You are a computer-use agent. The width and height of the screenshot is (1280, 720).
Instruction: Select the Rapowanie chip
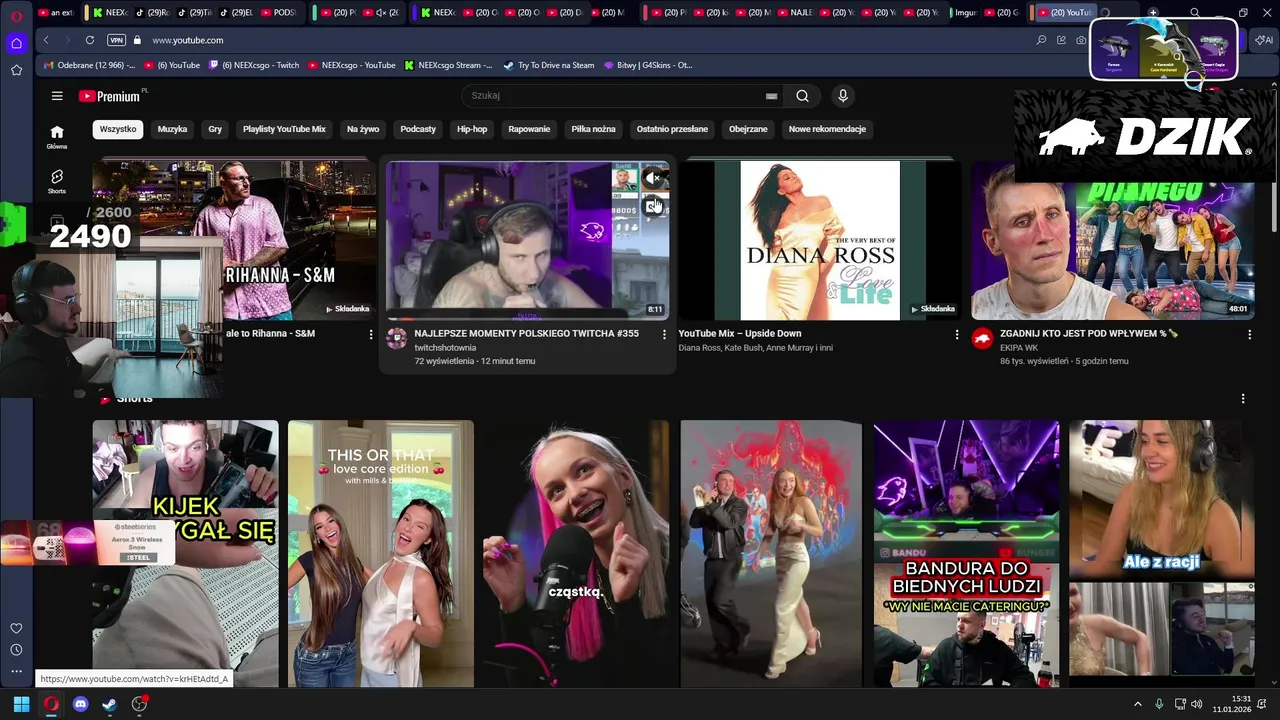(529, 129)
